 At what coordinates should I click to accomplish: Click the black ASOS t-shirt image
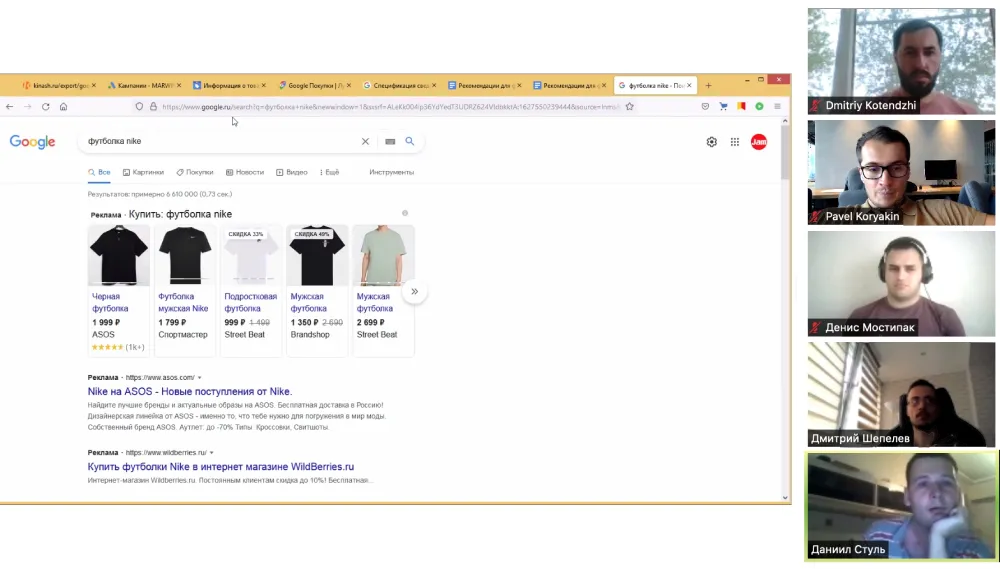click(x=119, y=255)
